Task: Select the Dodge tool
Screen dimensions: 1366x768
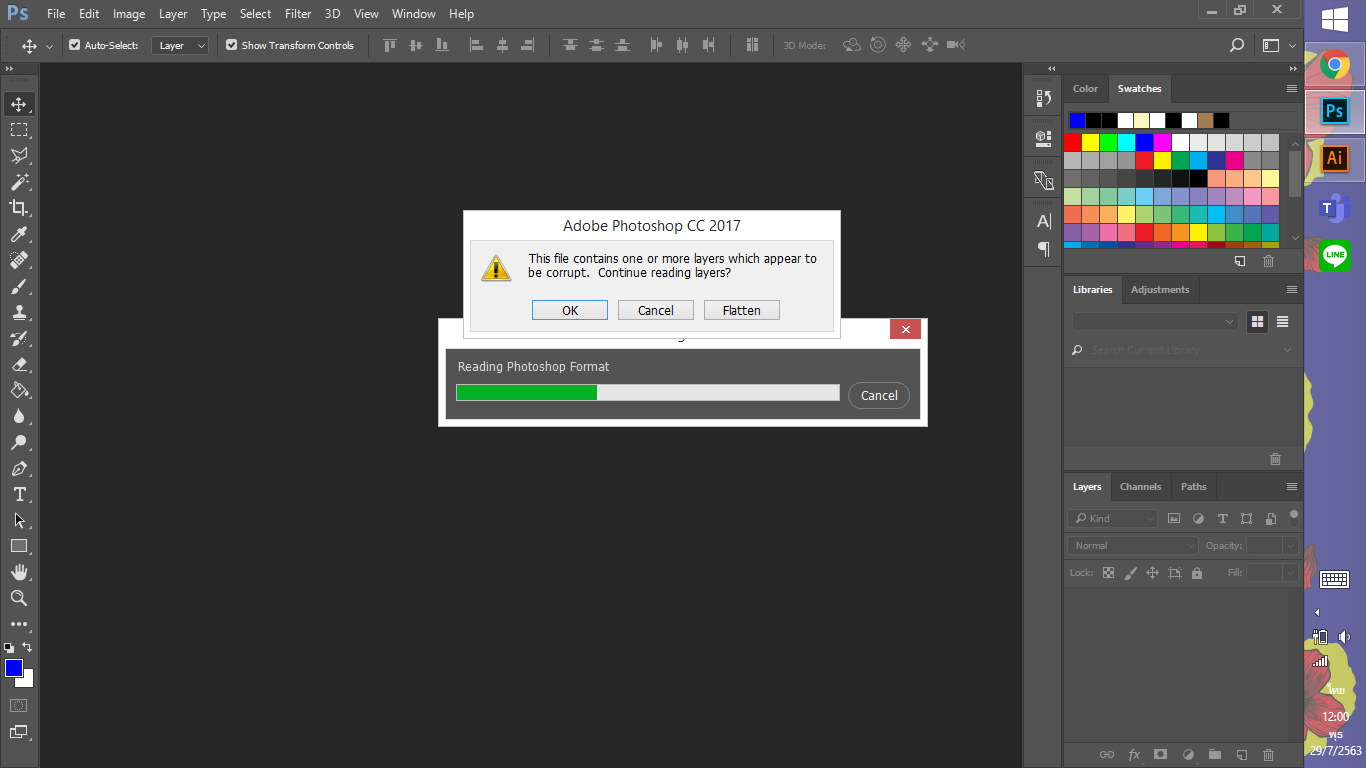Action: click(x=19, y=442)
